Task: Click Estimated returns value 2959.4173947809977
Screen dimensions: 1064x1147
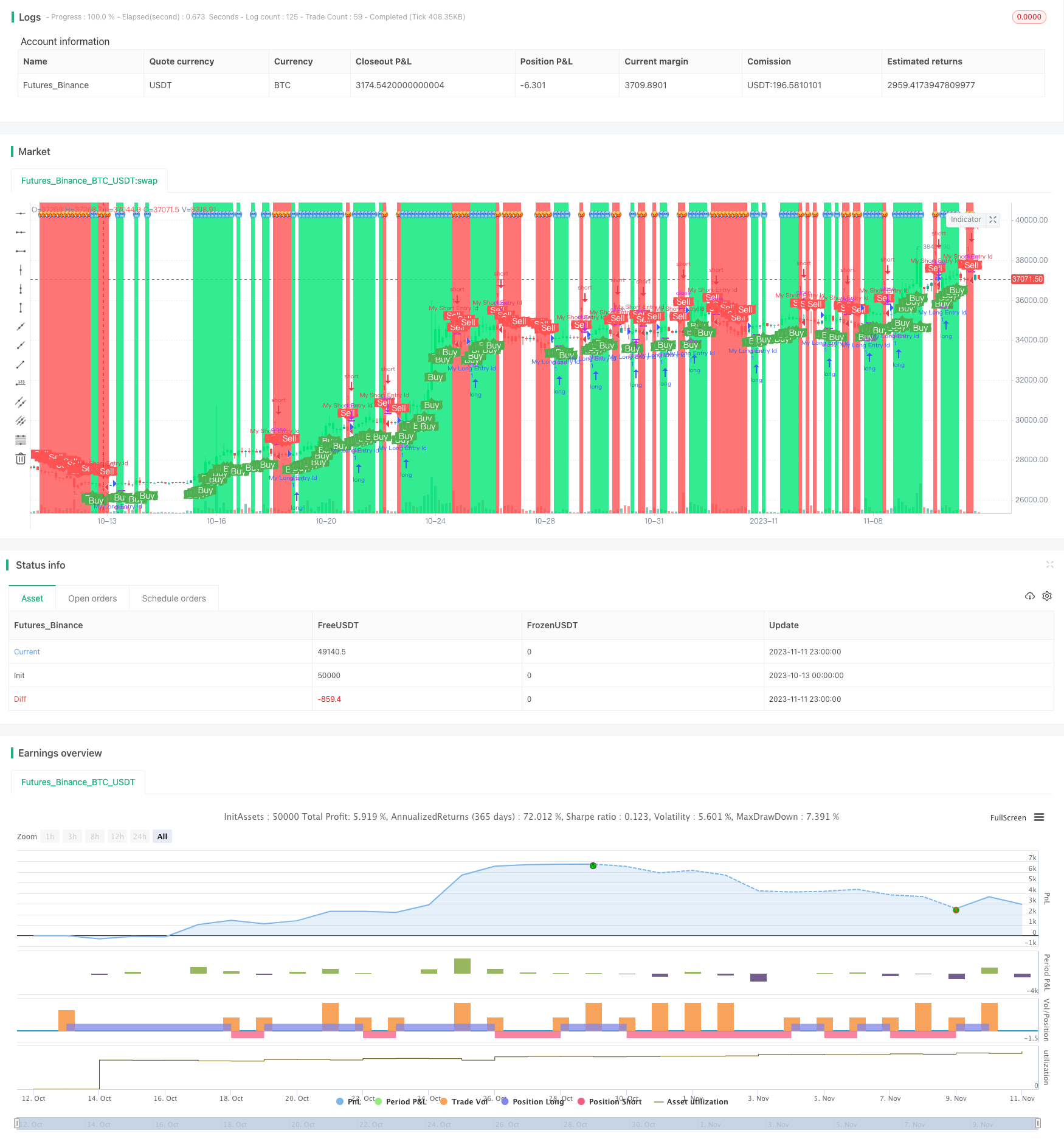Action: point(931,85)
